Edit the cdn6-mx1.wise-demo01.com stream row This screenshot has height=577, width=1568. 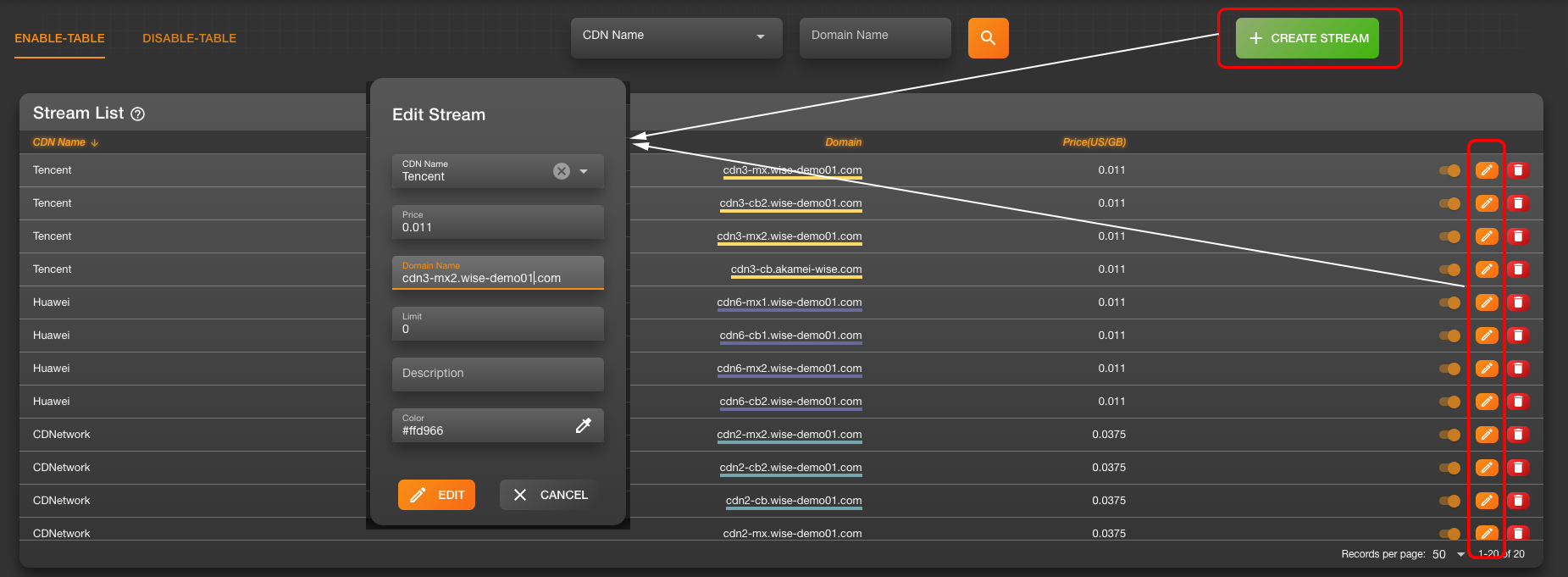coord(1487,302)
